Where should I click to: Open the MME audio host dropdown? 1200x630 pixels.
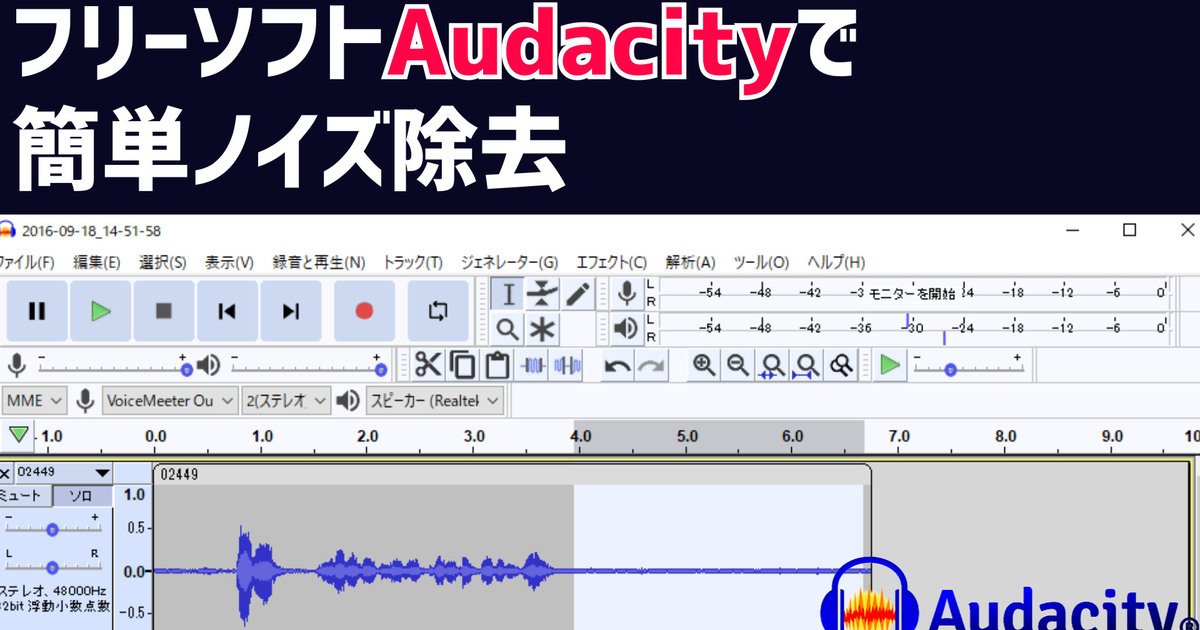pyautogui.click(x=34, y=400)
